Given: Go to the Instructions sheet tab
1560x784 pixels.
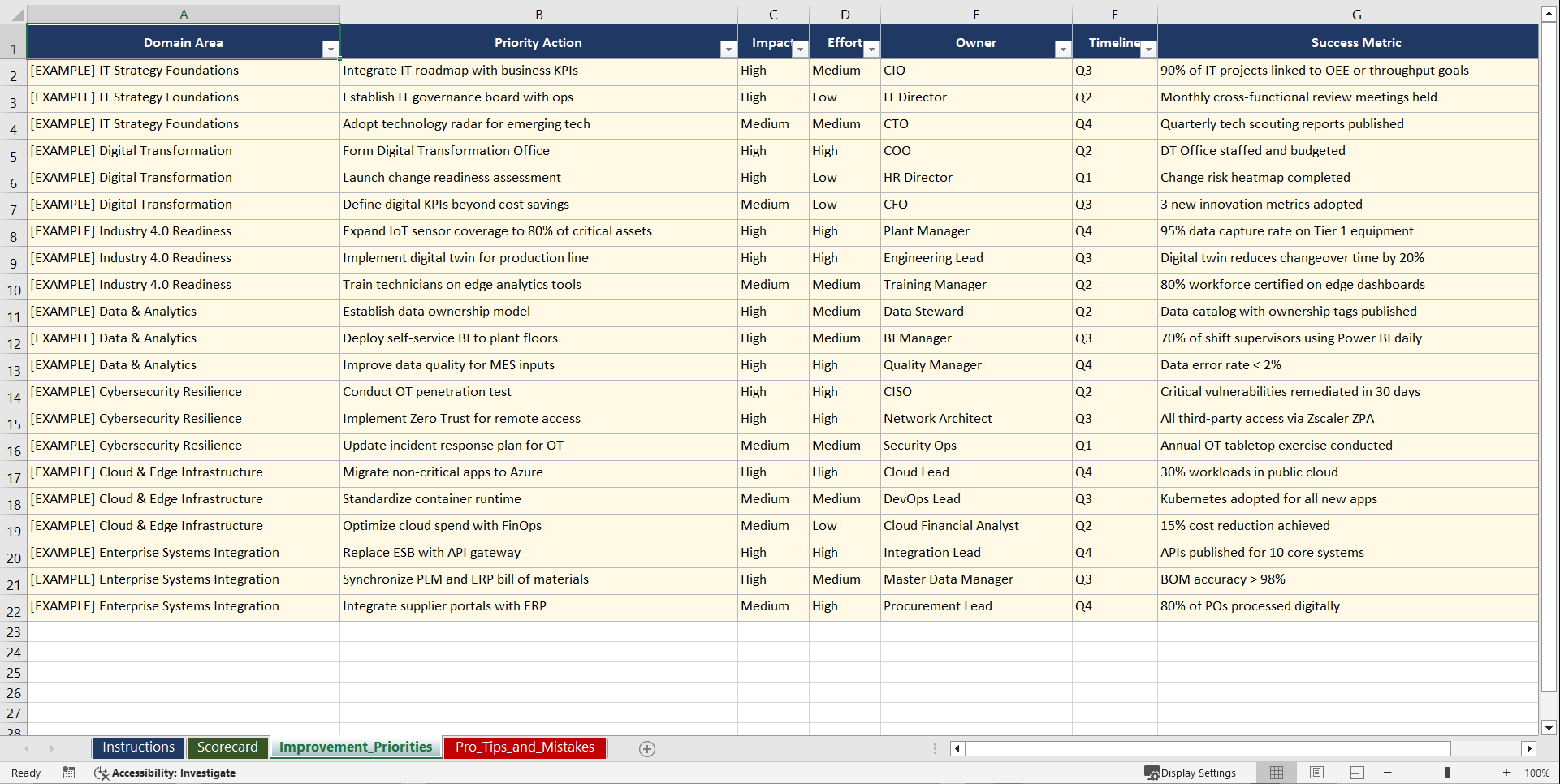Looking at the screenshot, I should tap(138, 747).
